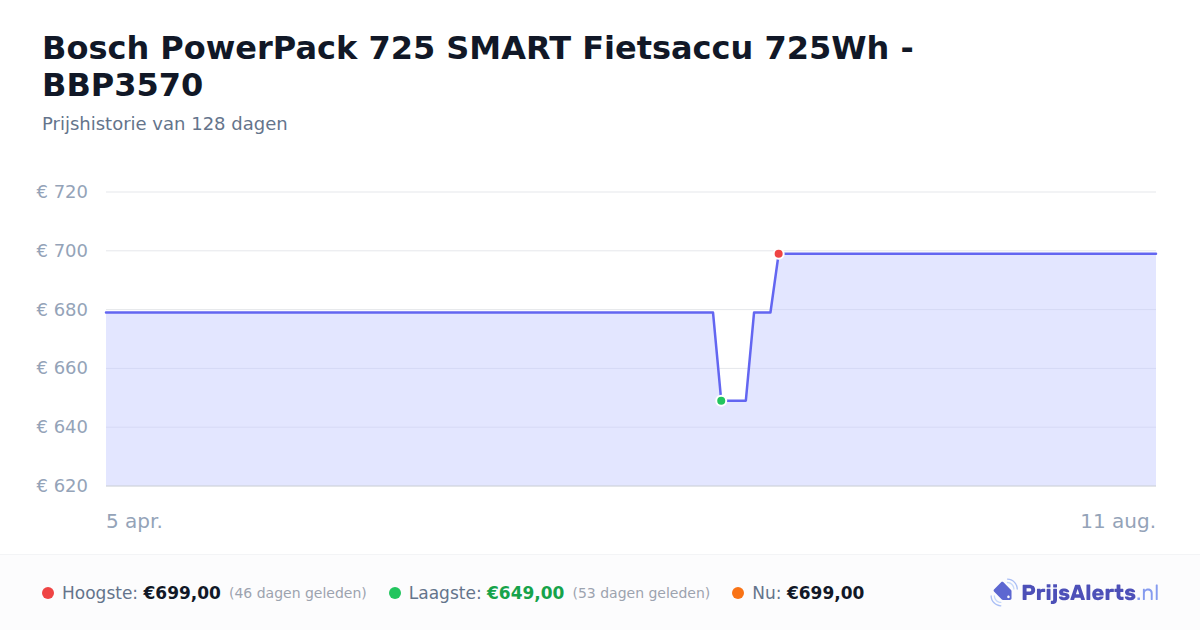Click the 53 dagen geleden note

(x=641, y=593)
